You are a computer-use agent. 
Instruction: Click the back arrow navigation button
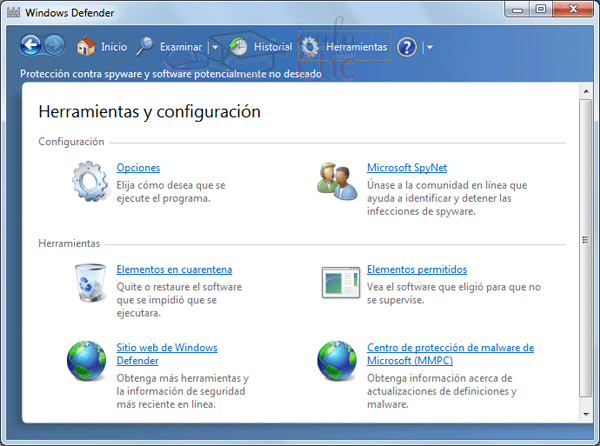(31, 46)
